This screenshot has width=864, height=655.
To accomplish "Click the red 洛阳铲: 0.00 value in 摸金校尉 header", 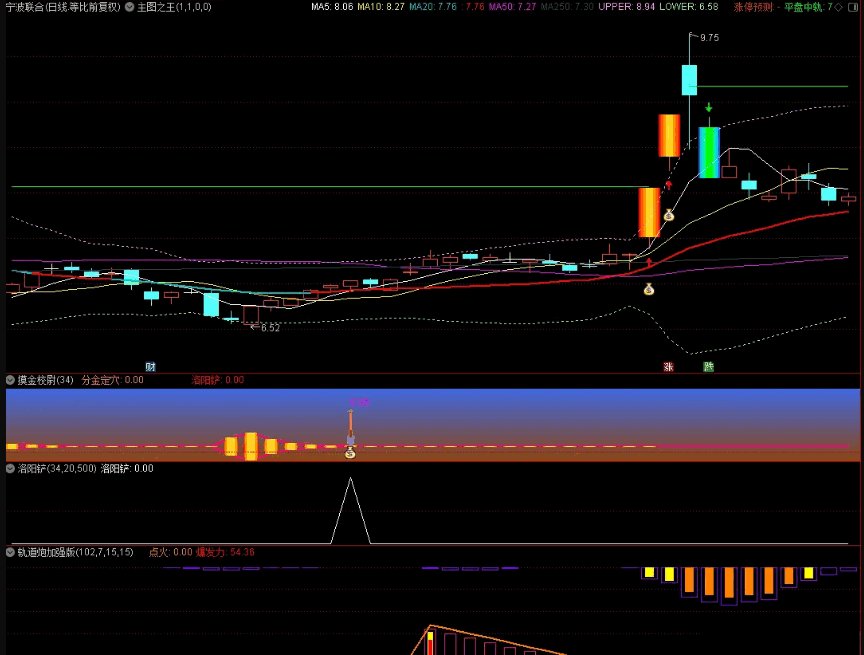I will click(218, 380).
